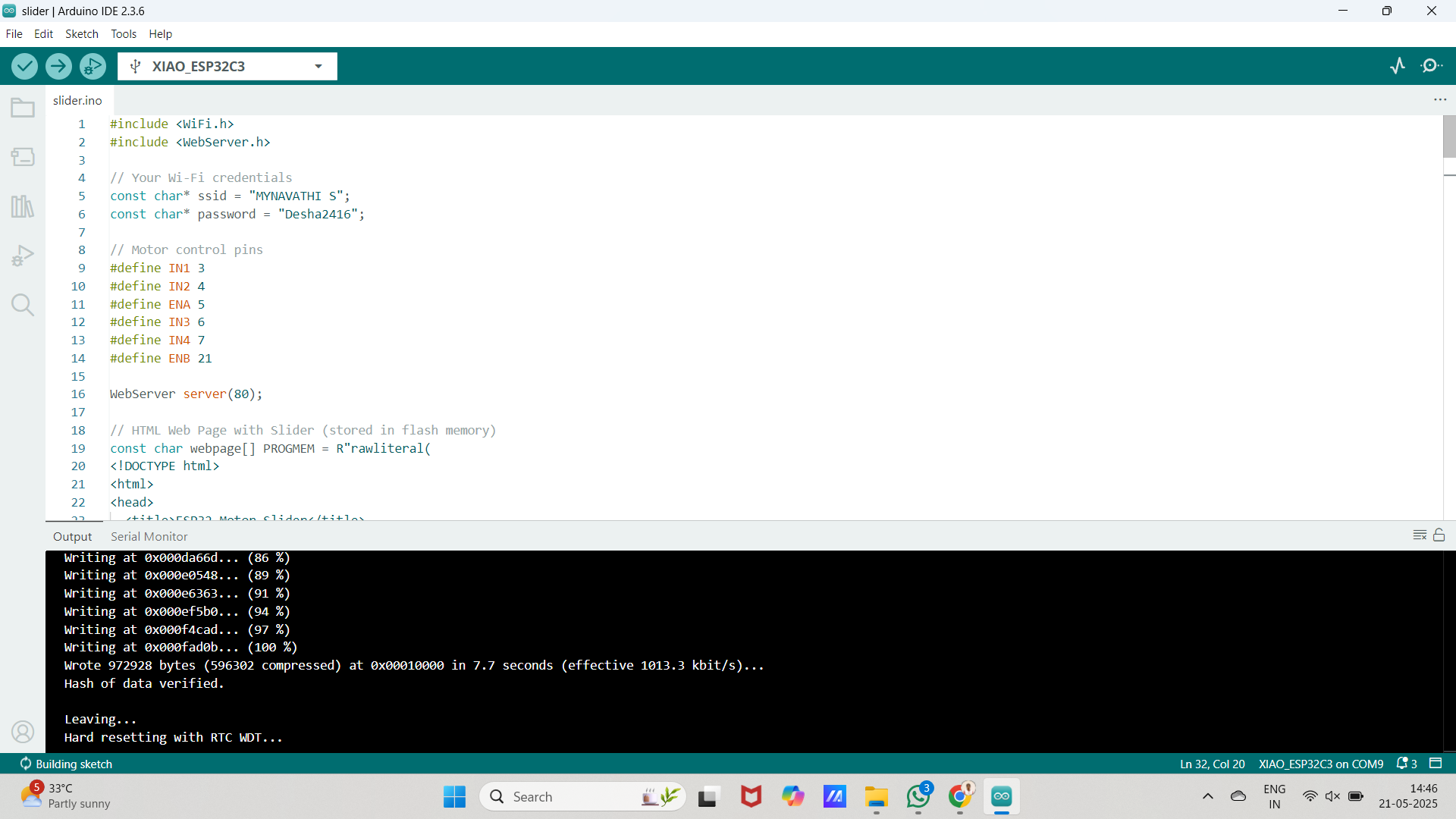Click the '#include <WiFi.h>' line
1456x819 pixels.
[172, 124]
